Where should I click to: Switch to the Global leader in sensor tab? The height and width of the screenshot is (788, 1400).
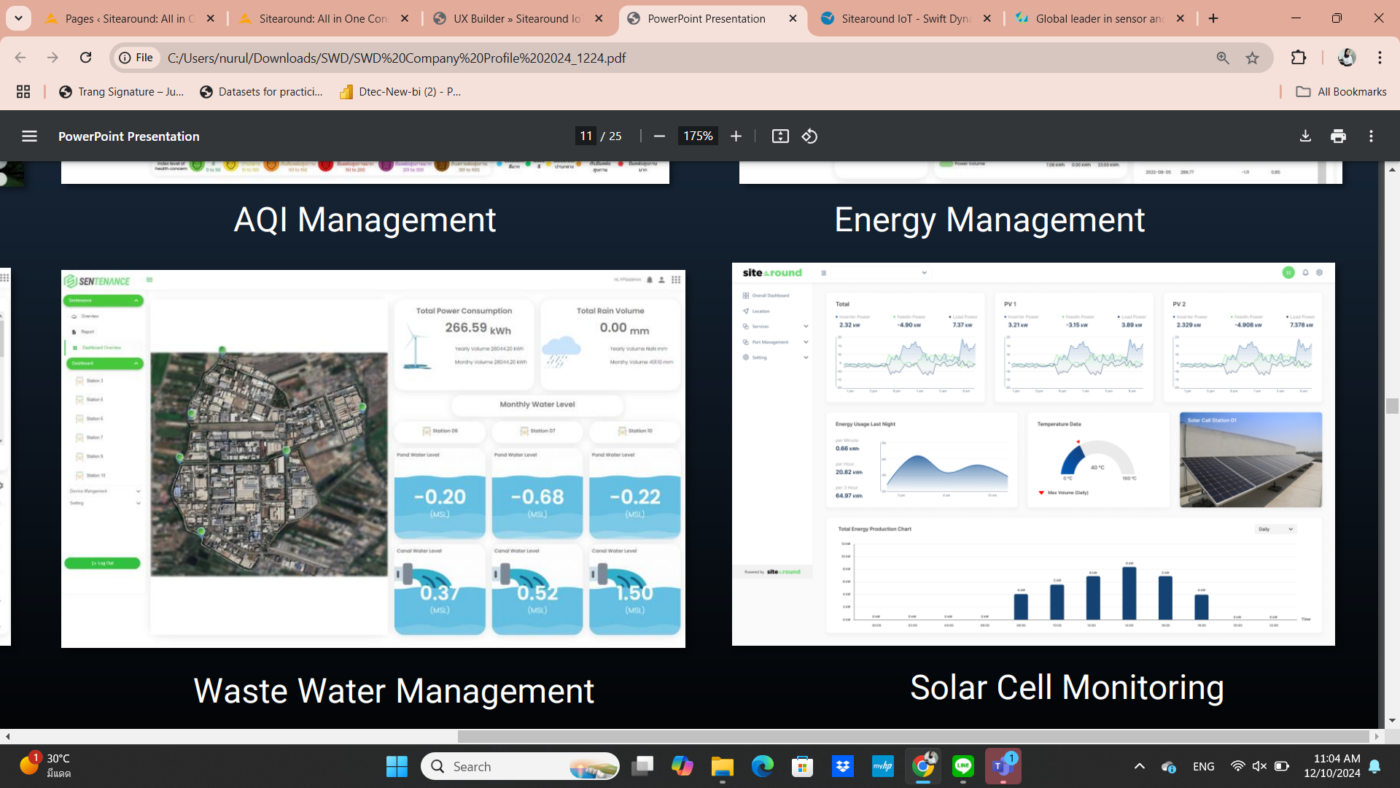[1090, 17]
